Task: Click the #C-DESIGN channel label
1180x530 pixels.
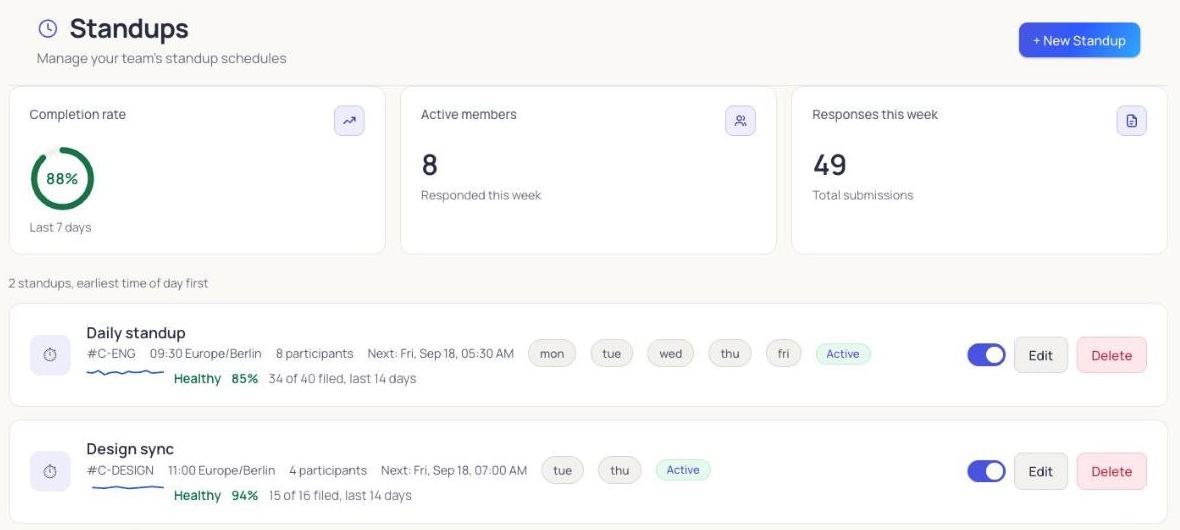Action: click(x=120, y=471)
